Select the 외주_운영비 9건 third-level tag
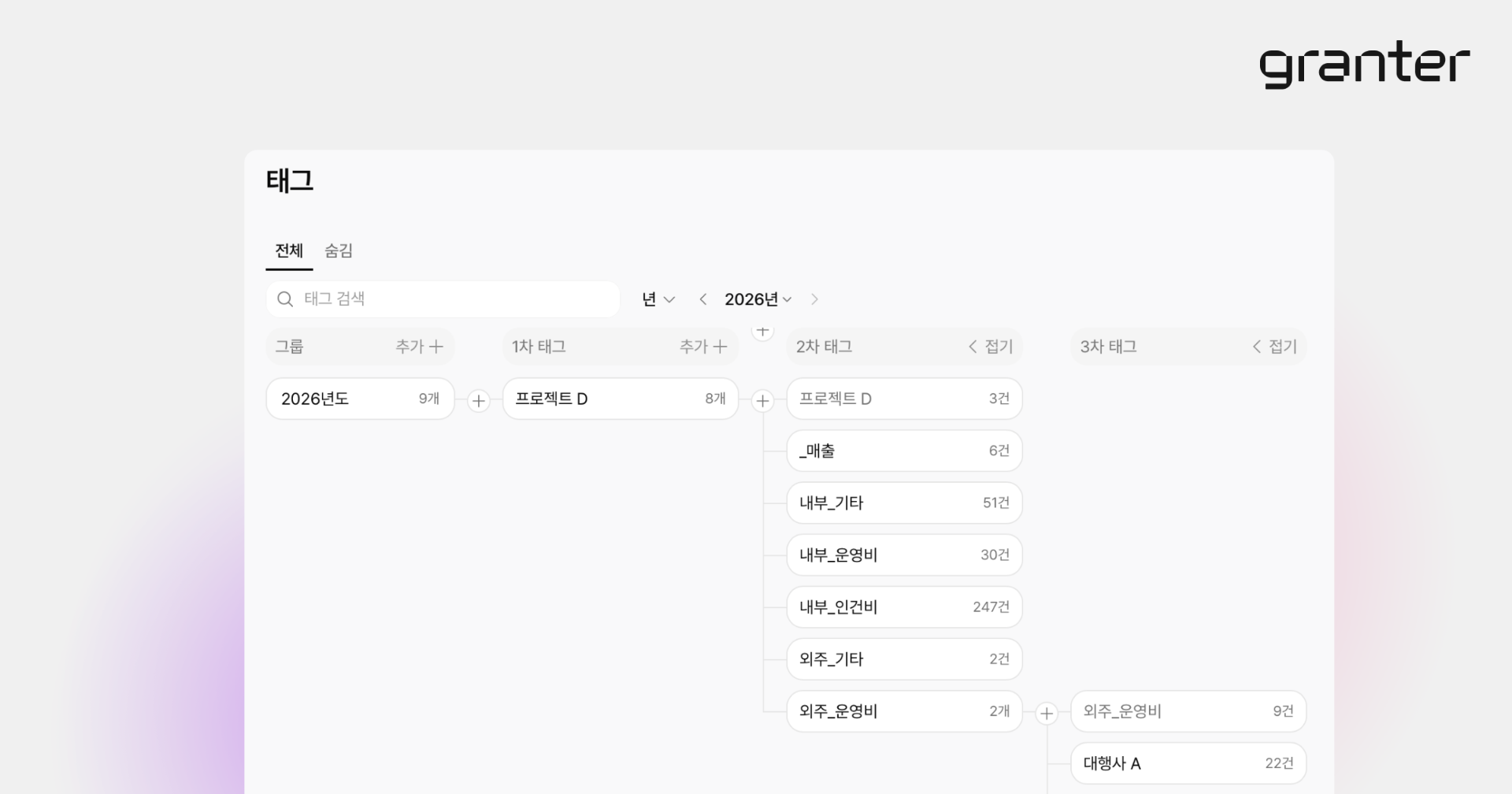The width and height of the screenshot is (1512, 794). pyautogui.click(x=1188, y=711)
